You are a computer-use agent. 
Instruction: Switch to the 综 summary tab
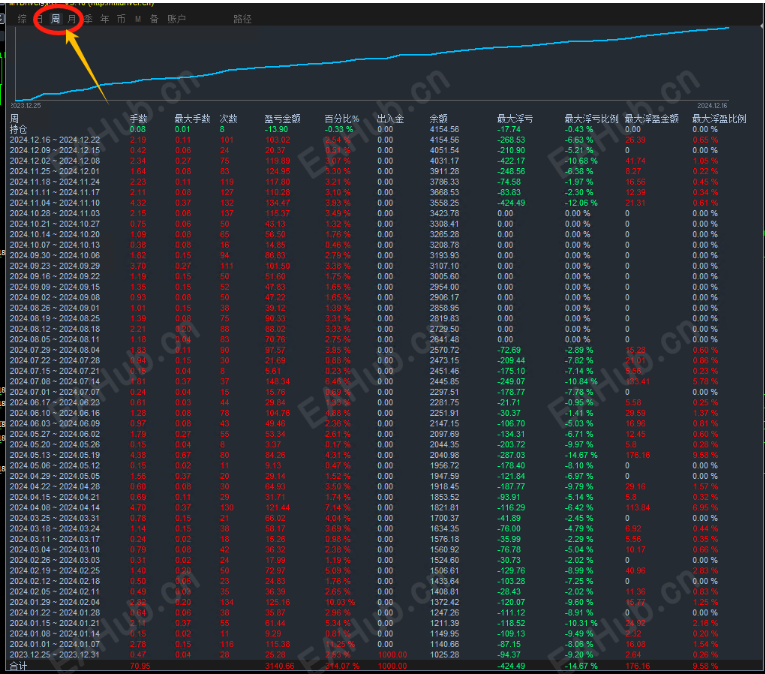[22, 19]
